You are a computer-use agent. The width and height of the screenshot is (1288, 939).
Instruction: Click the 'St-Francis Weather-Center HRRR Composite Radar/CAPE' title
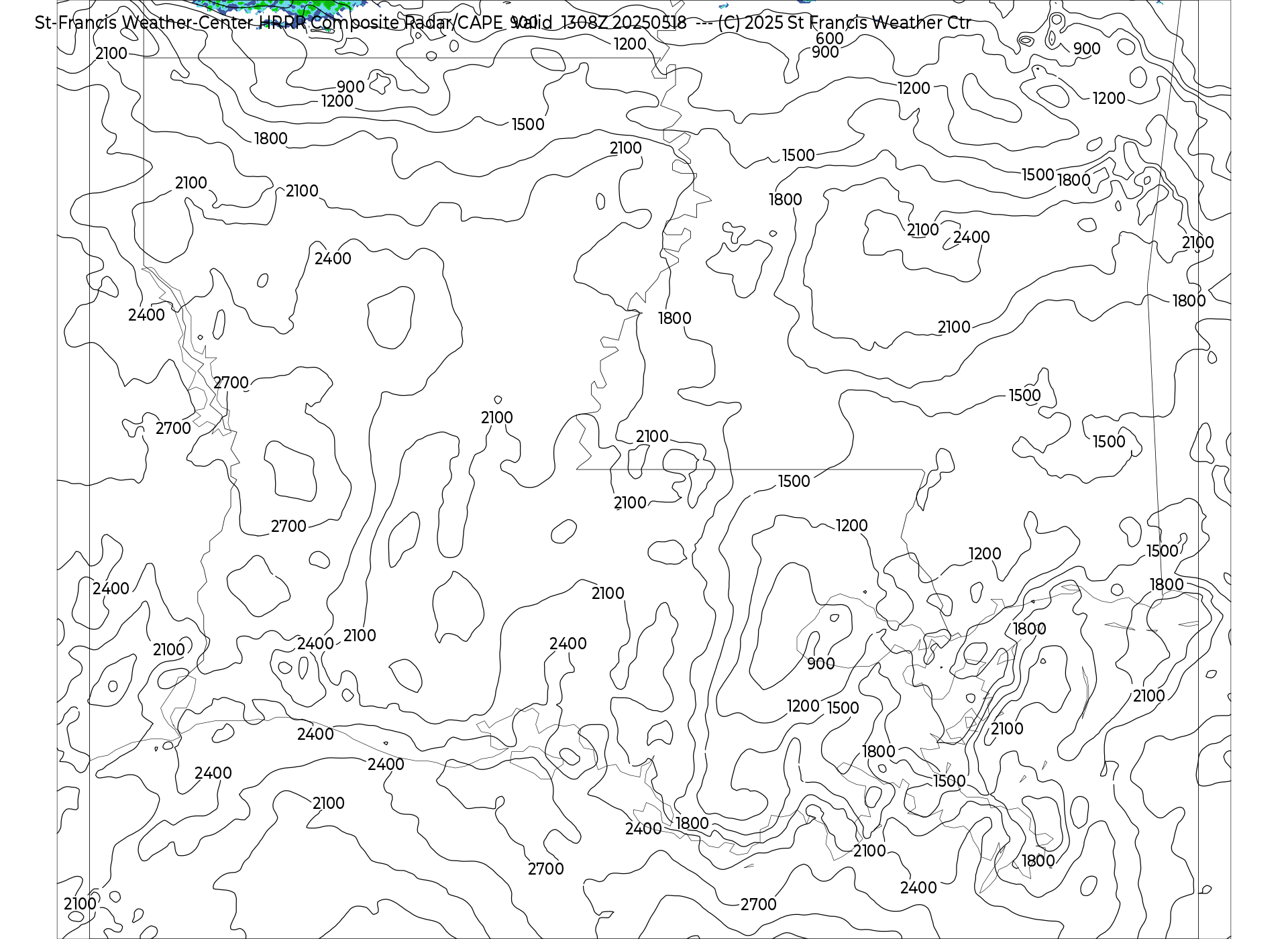click(x=269, y=23)
